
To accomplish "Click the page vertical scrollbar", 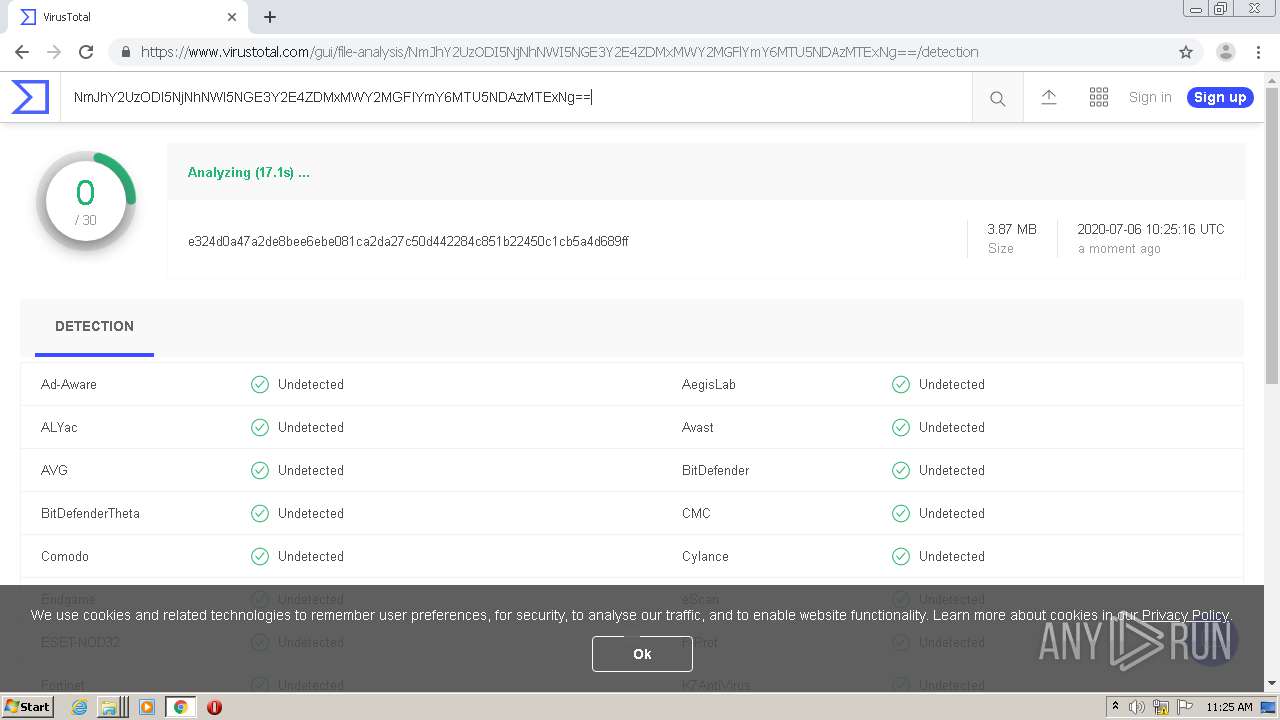I will [x=1272, y=235].
